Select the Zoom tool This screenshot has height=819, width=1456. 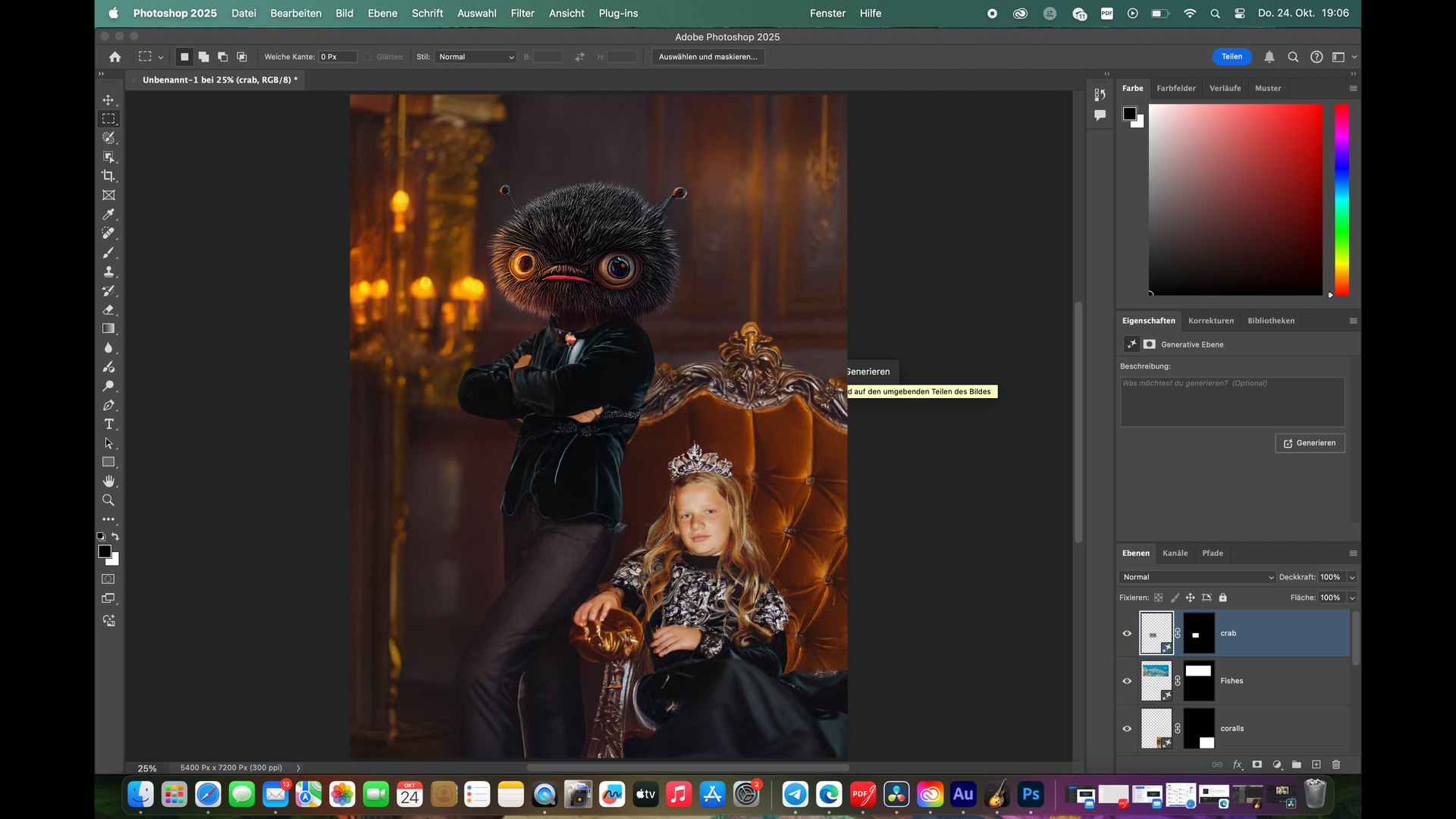(x=108, y=500)
